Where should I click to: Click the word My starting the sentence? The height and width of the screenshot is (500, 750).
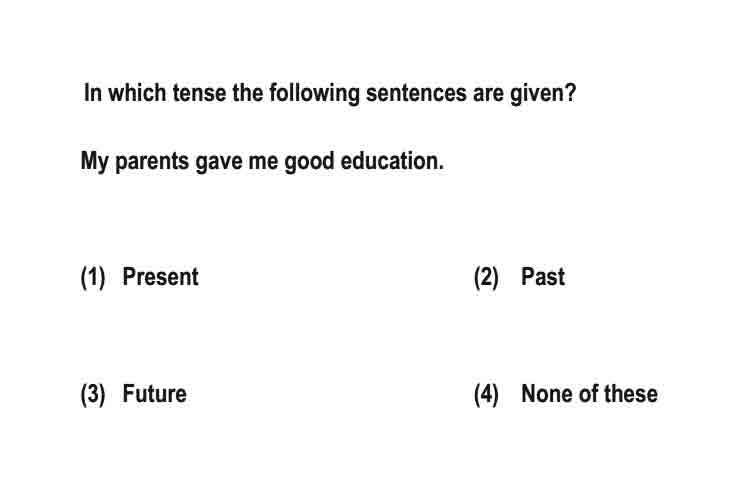(95, 162)
